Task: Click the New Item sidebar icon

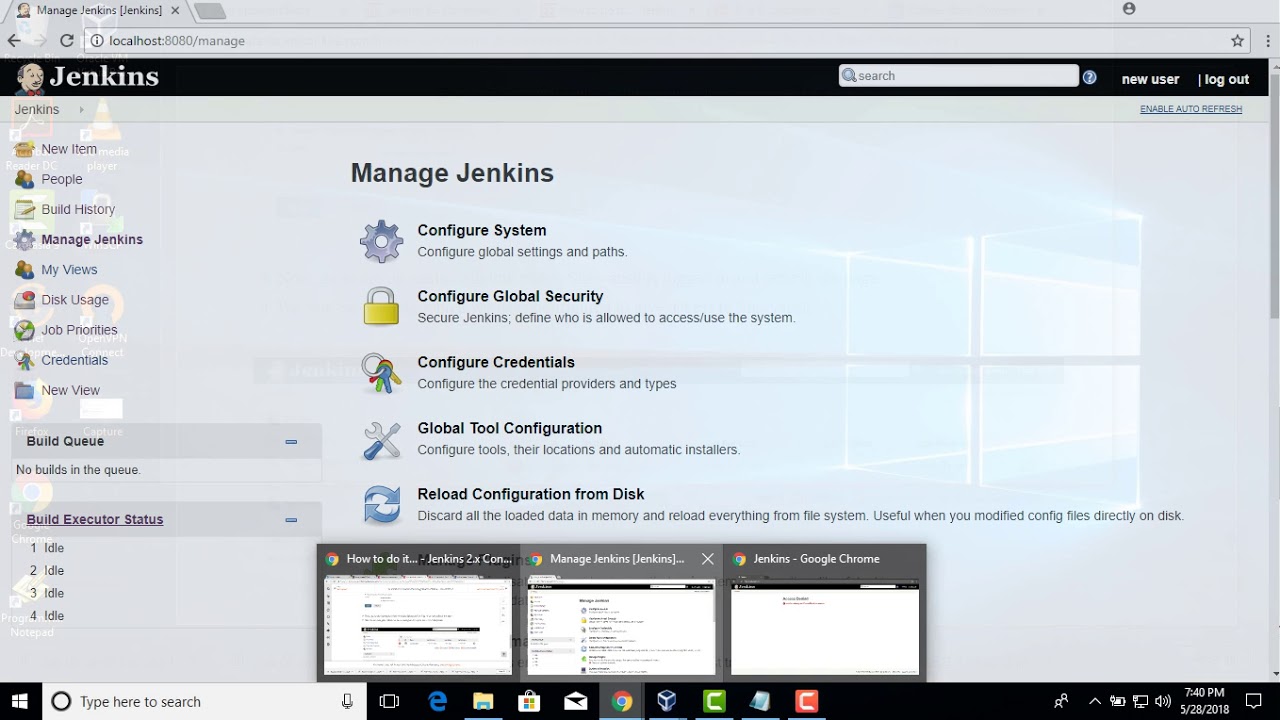Action: (24, 149)
